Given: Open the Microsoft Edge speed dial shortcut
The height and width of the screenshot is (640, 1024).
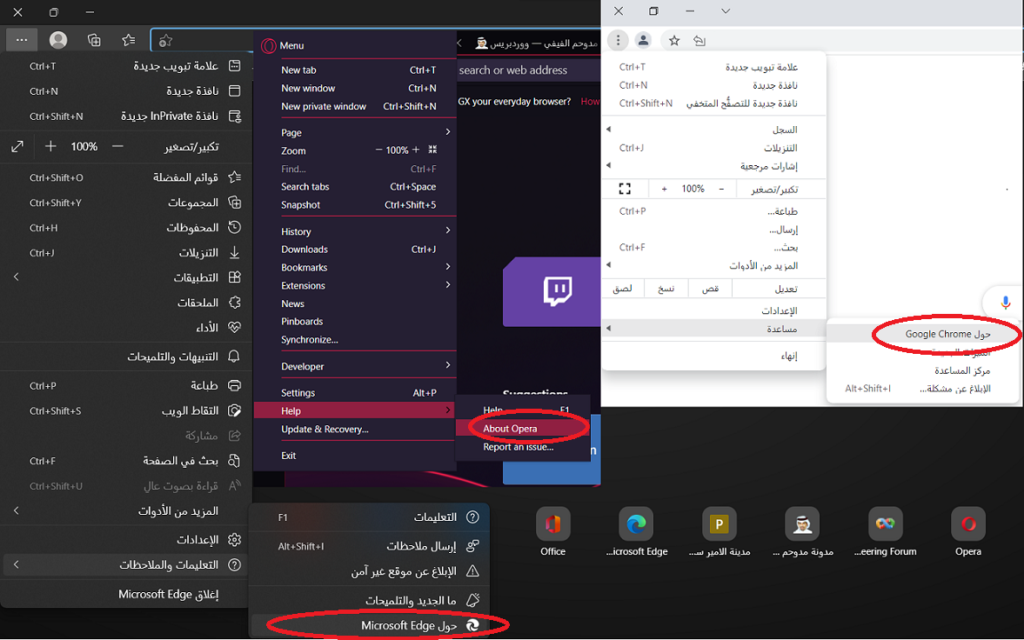Looking at the screenshot, I should [637, 532].
